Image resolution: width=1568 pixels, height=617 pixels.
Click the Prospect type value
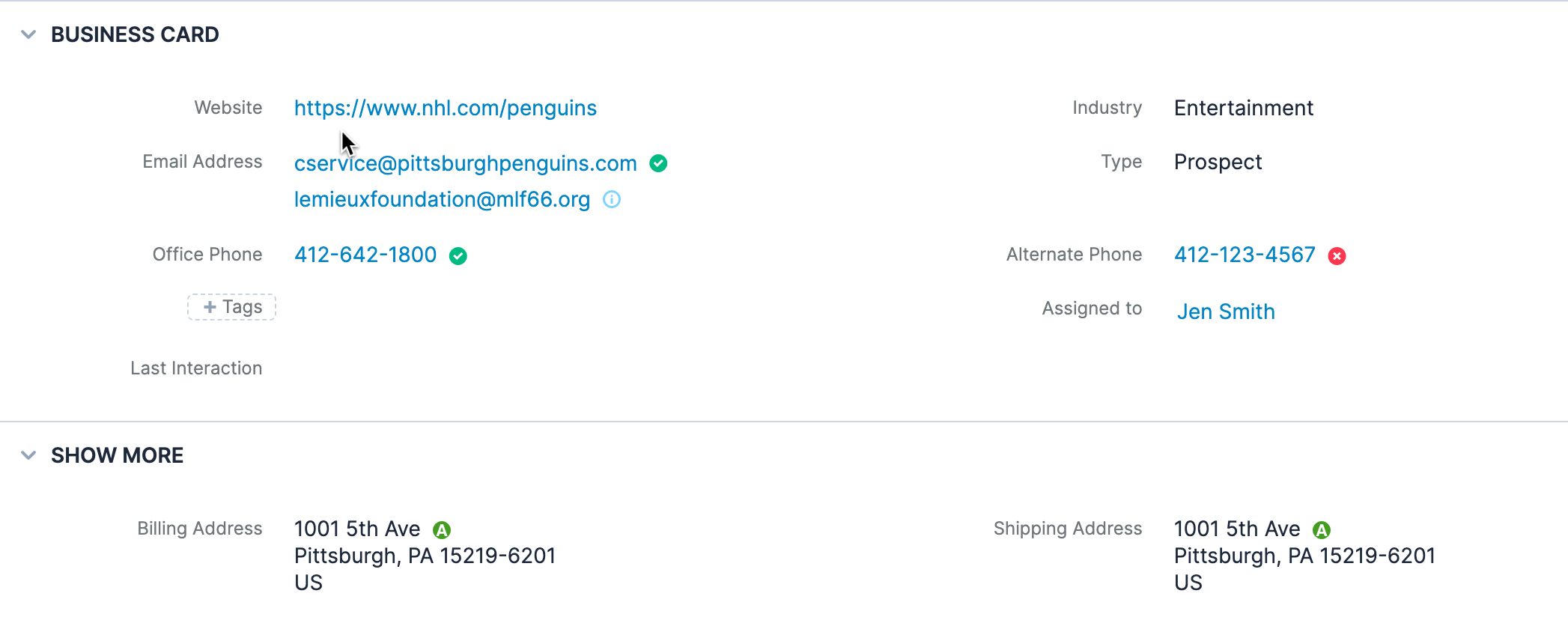point(1218,162)
